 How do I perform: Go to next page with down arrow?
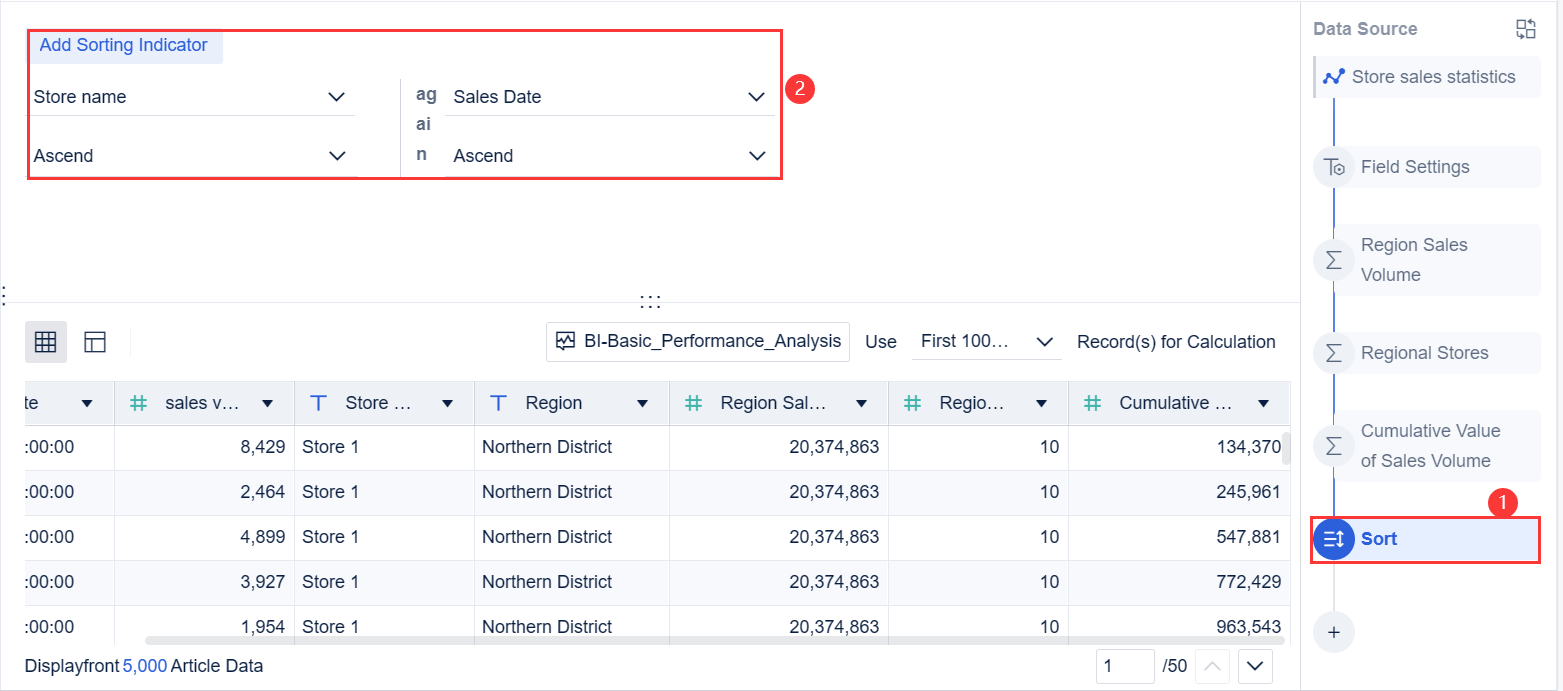1253,666
